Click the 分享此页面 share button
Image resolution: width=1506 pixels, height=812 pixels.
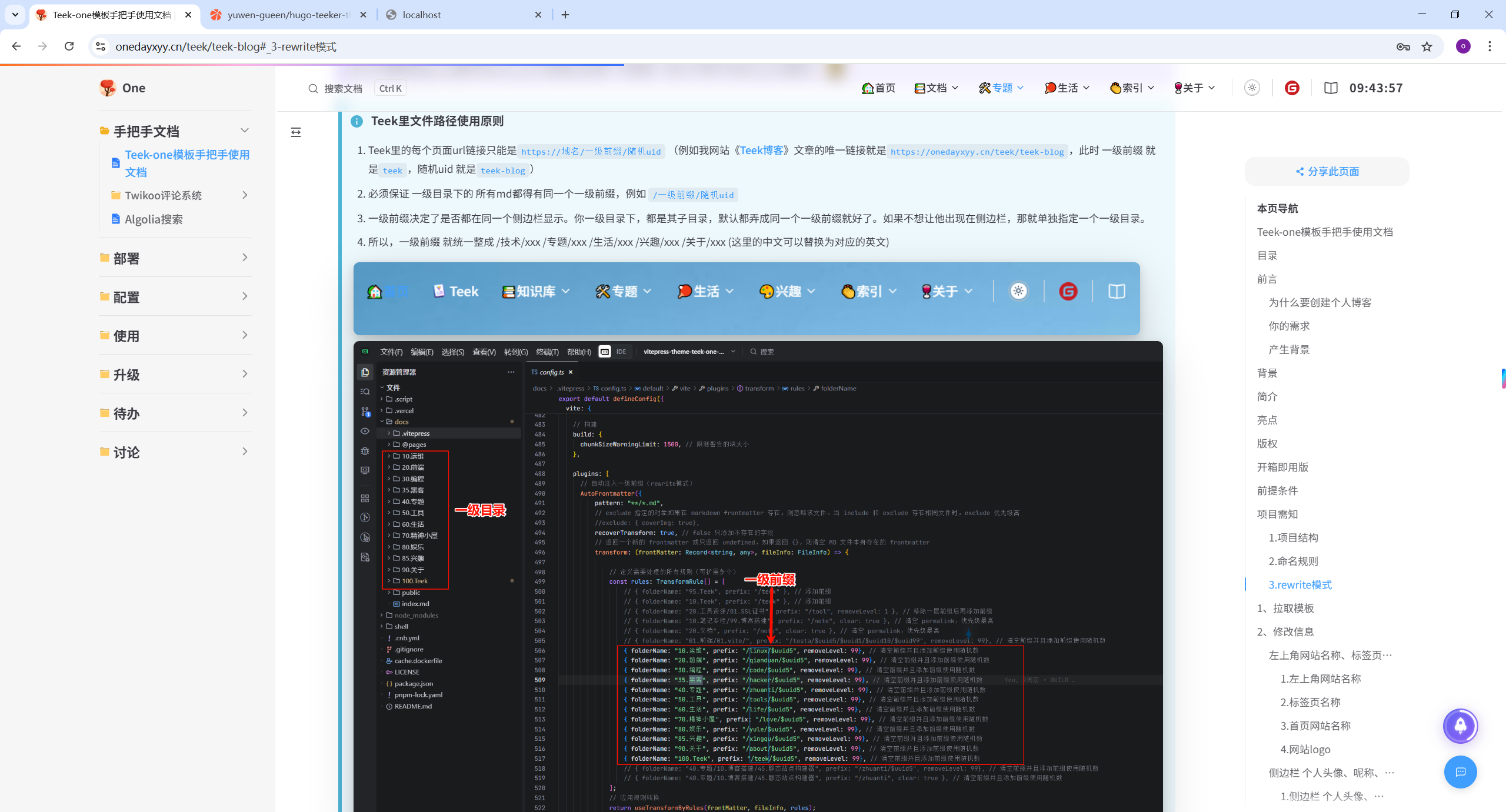coord(1327,172)
